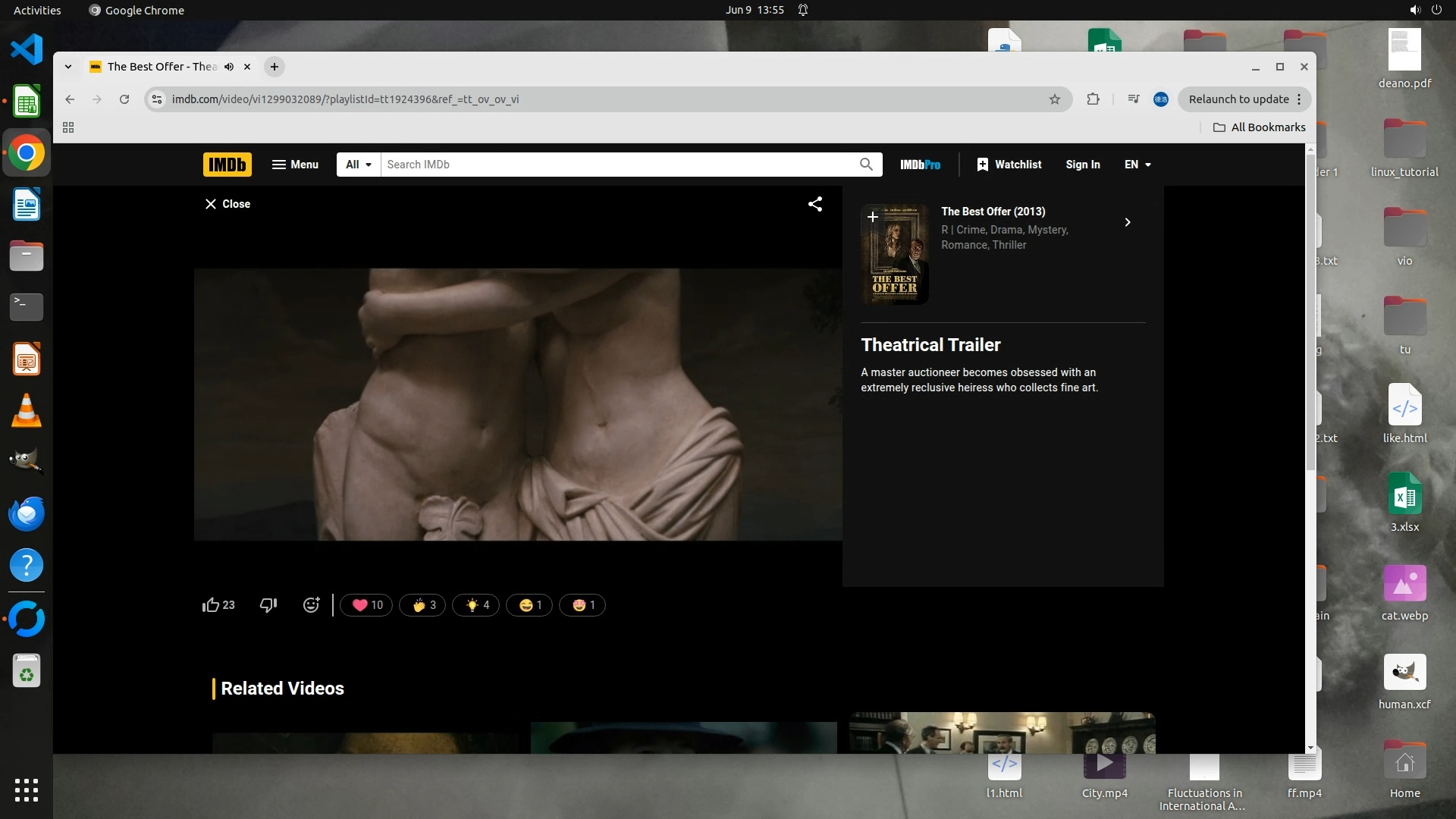Bookmark this page with the star icon

point(1054,99)
